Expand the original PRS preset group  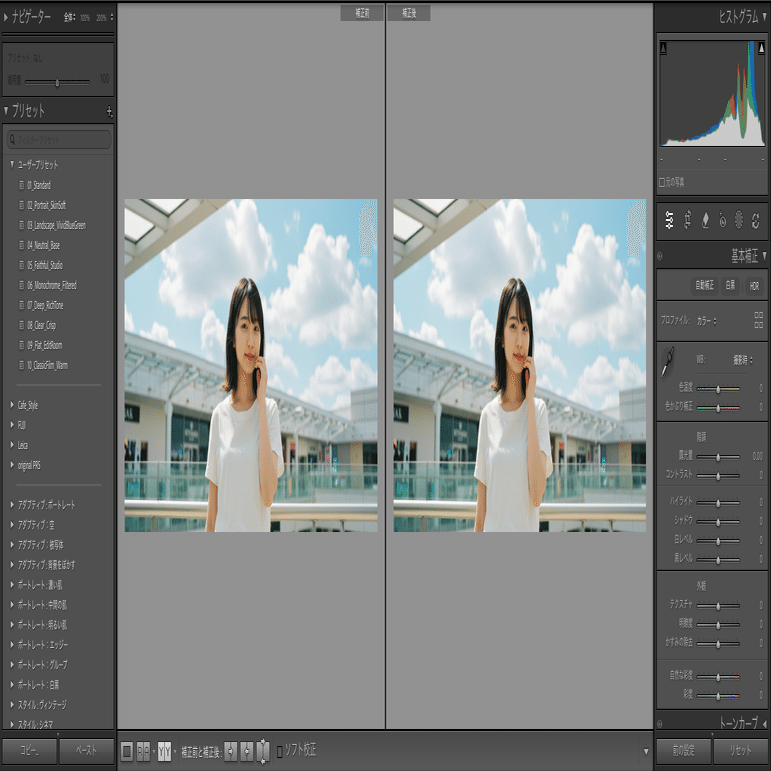pyautogui.click(x=12, y=465)
